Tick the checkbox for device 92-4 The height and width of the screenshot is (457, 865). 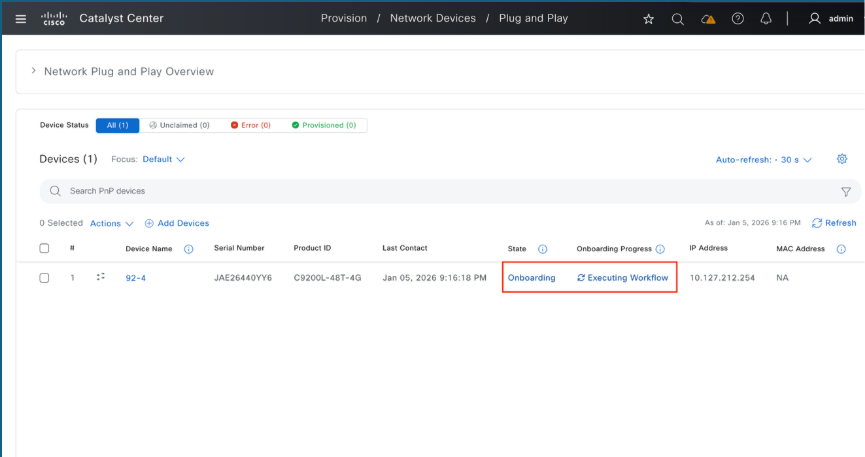pos(44,278)
